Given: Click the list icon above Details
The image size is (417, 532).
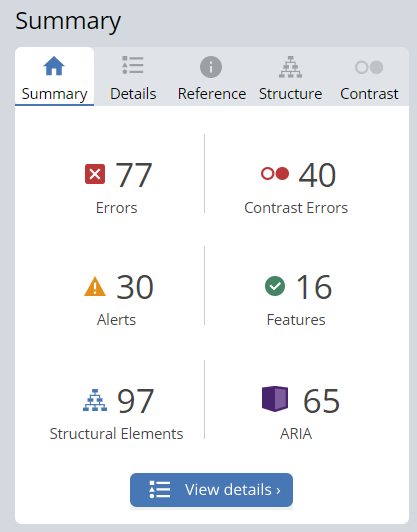Looking at the screenshot, I should click(x=133, y=65).
